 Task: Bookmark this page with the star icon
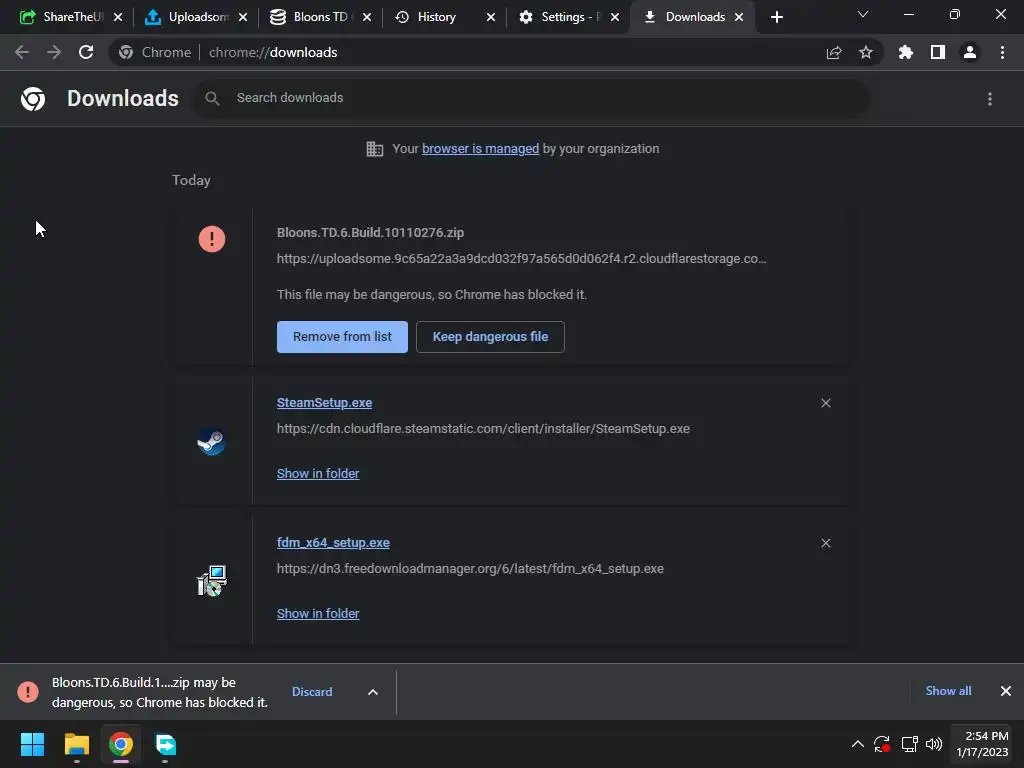866,52
